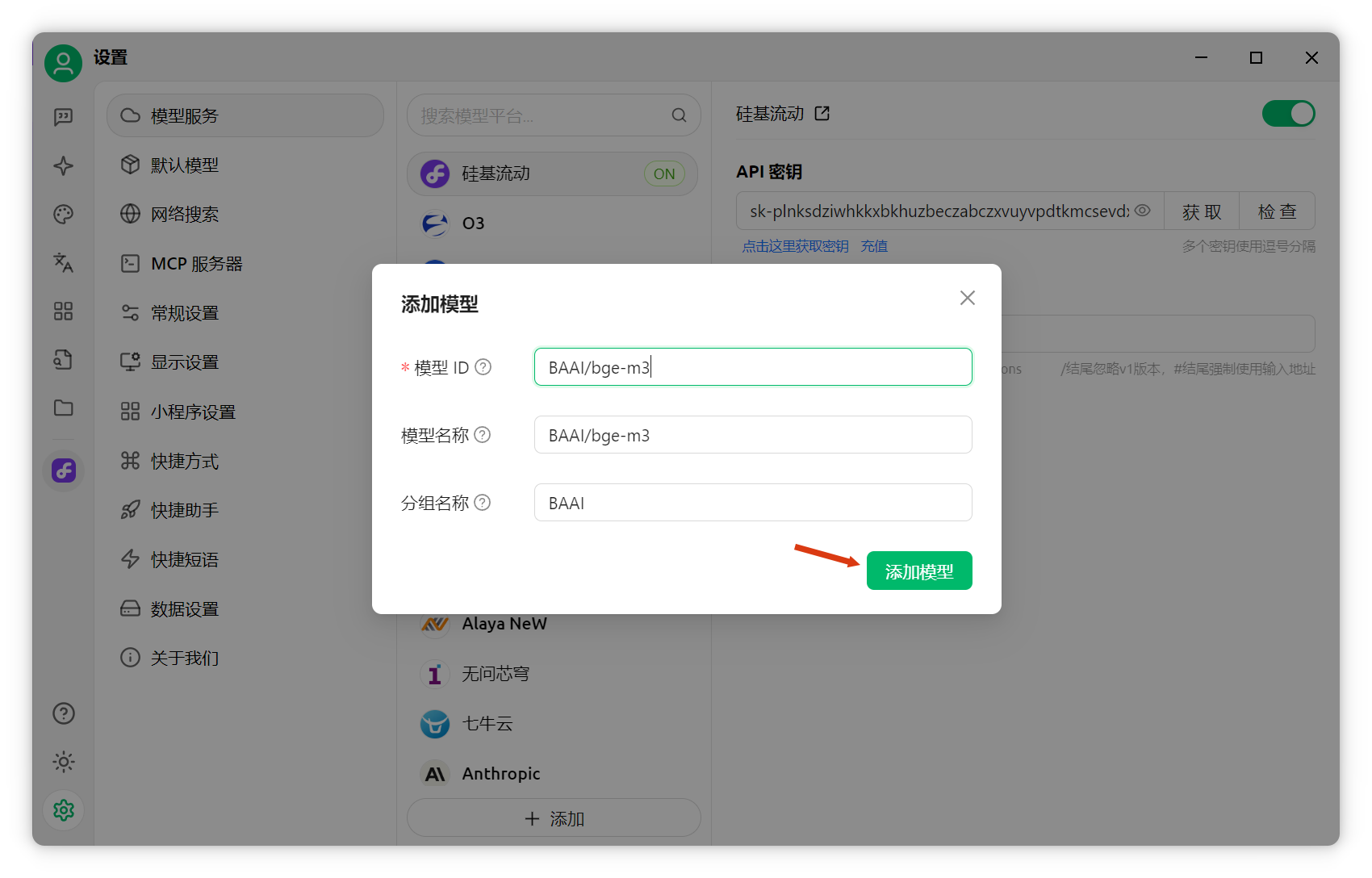Viewport: 1372px width, 878px height.
Task: Click the 分组名称 help question icon
Action: pos(483,503)
